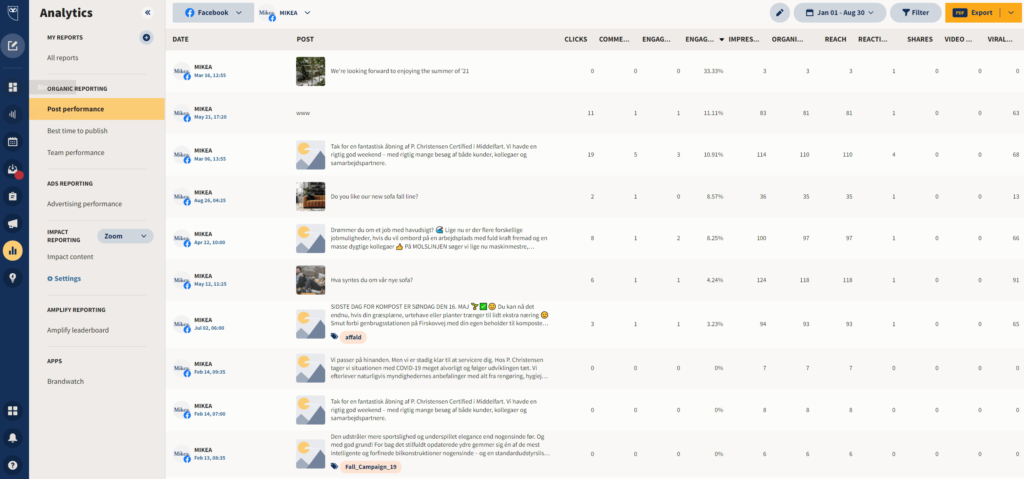Click the megaphone advertising icon in sidebar
Screen dimensions: 1024x479
(x=13, y=223)
